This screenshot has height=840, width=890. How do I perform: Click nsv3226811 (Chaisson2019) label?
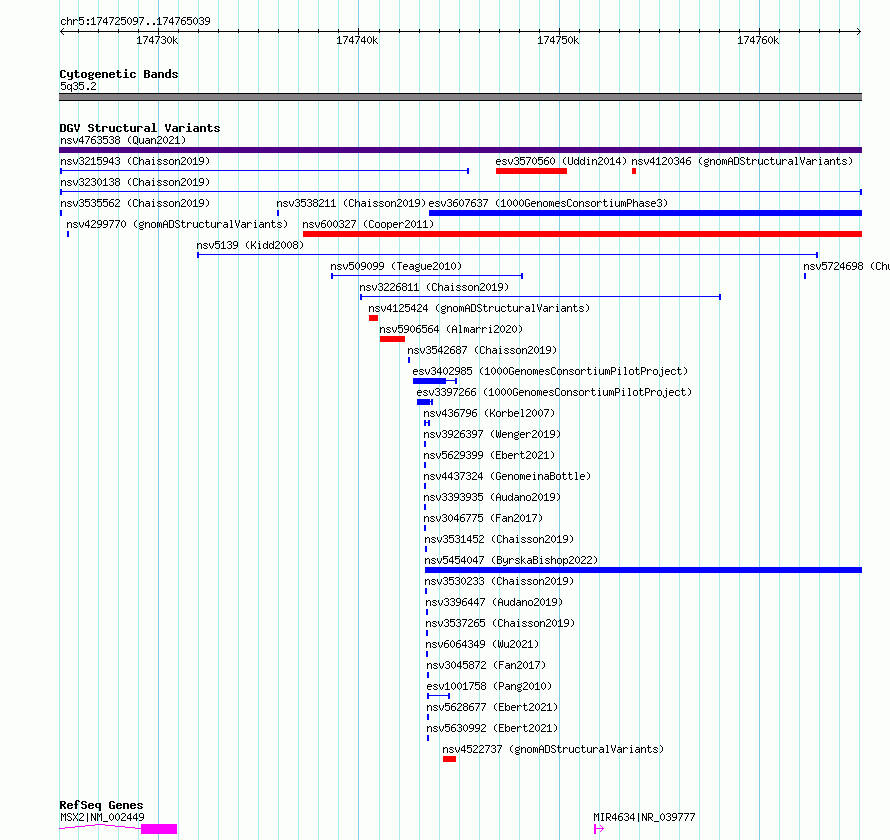pyautogui.click(x=434, y=287)
